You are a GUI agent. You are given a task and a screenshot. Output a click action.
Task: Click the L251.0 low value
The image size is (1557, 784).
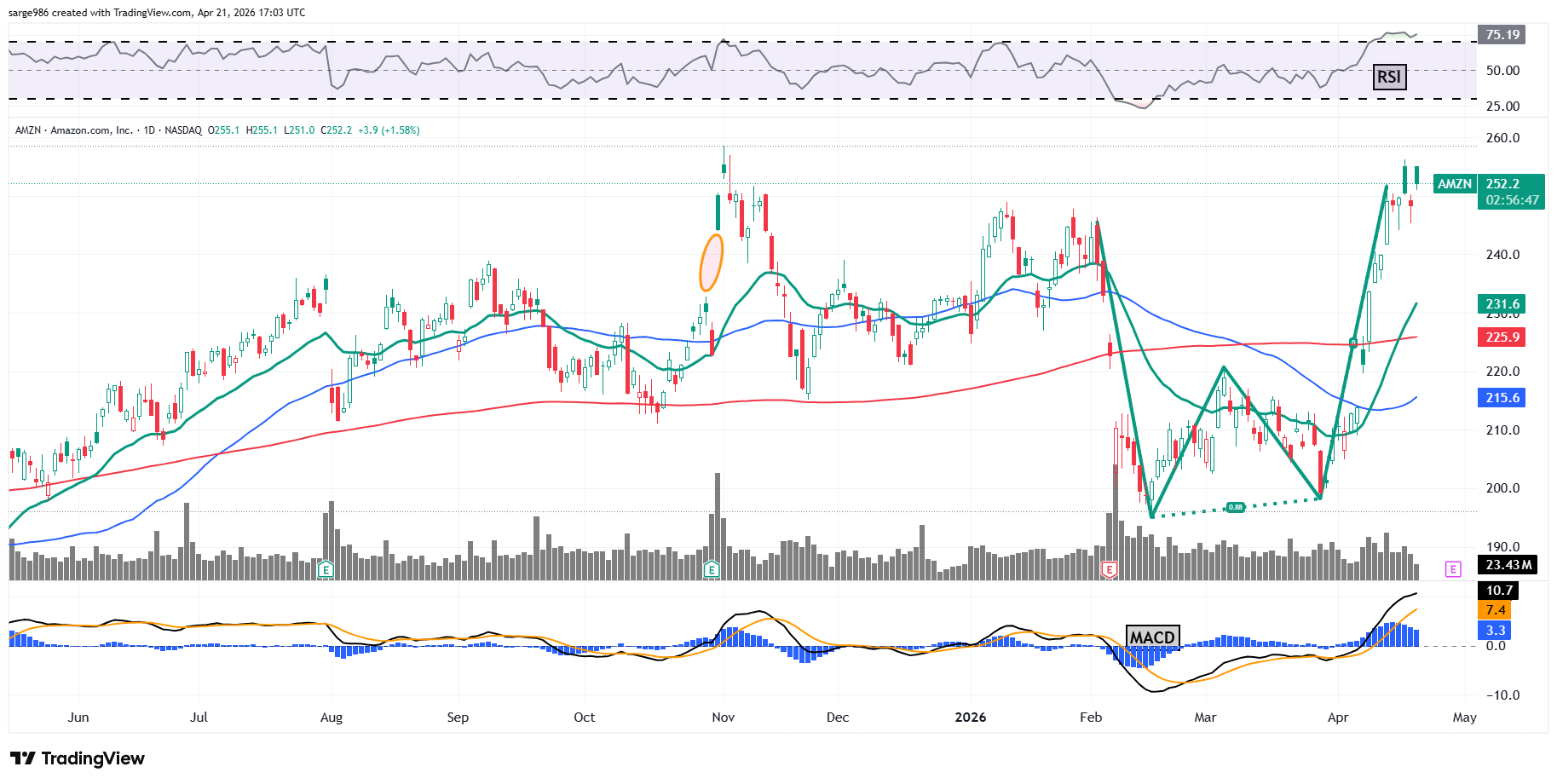pyautogui.click(x=299, y=130)
